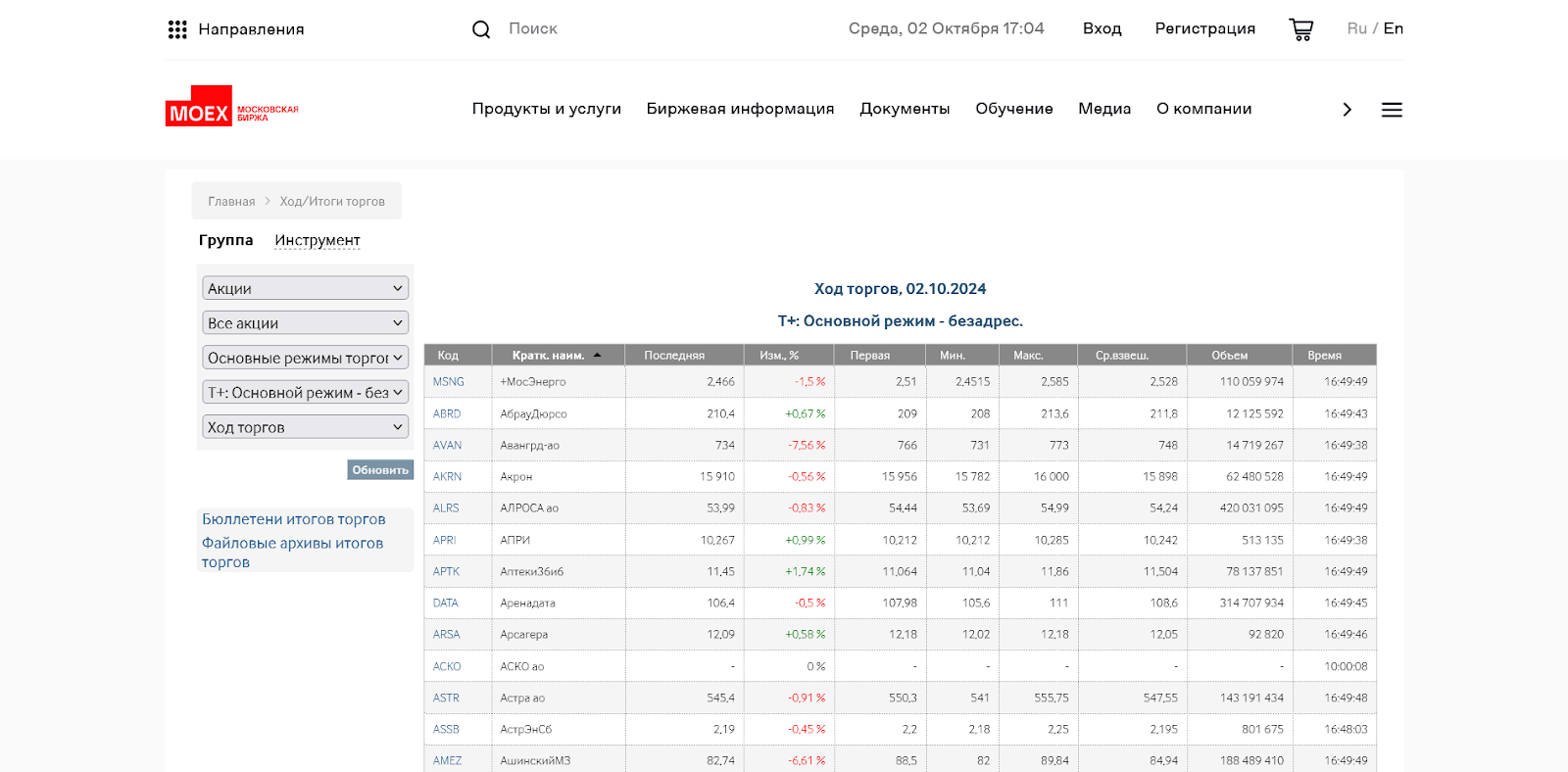Open the ARSA ticker link

(446, 634)
